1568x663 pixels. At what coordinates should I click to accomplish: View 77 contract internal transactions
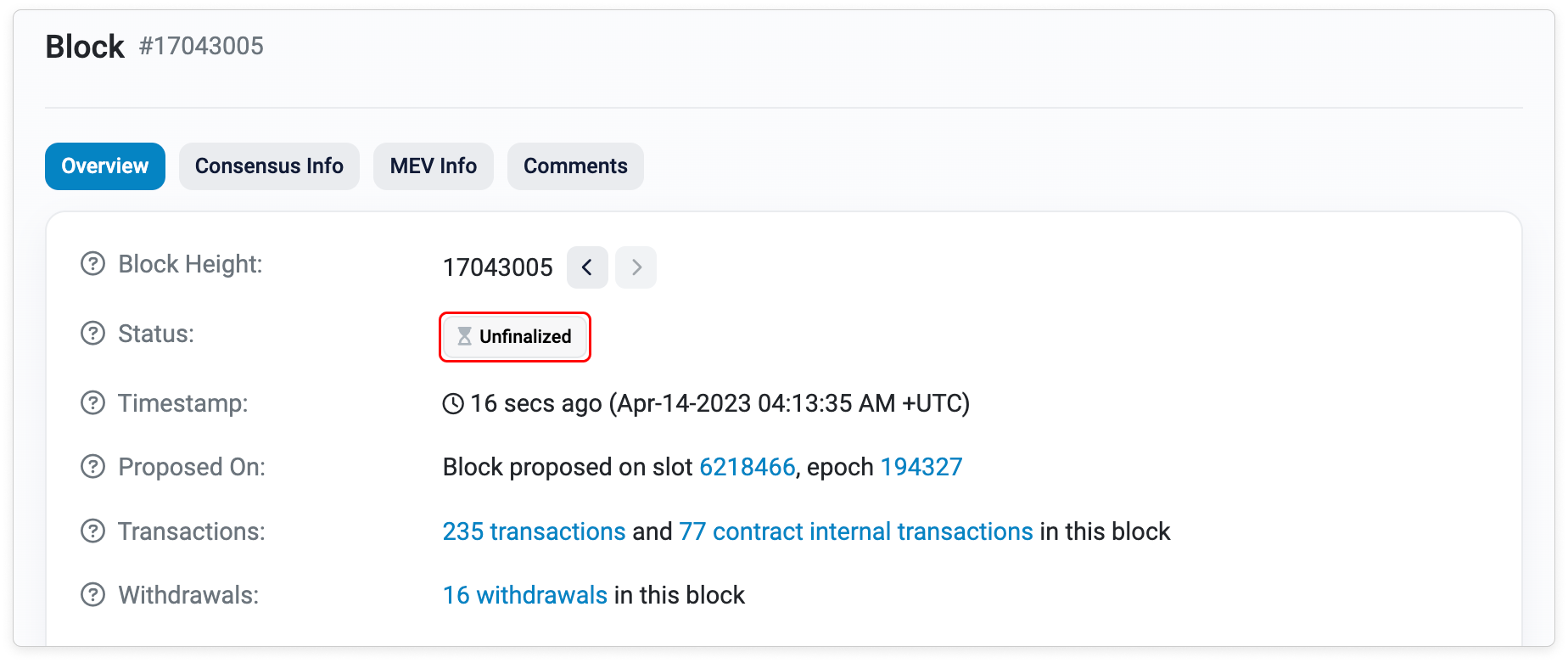click(x=855, y=531)
